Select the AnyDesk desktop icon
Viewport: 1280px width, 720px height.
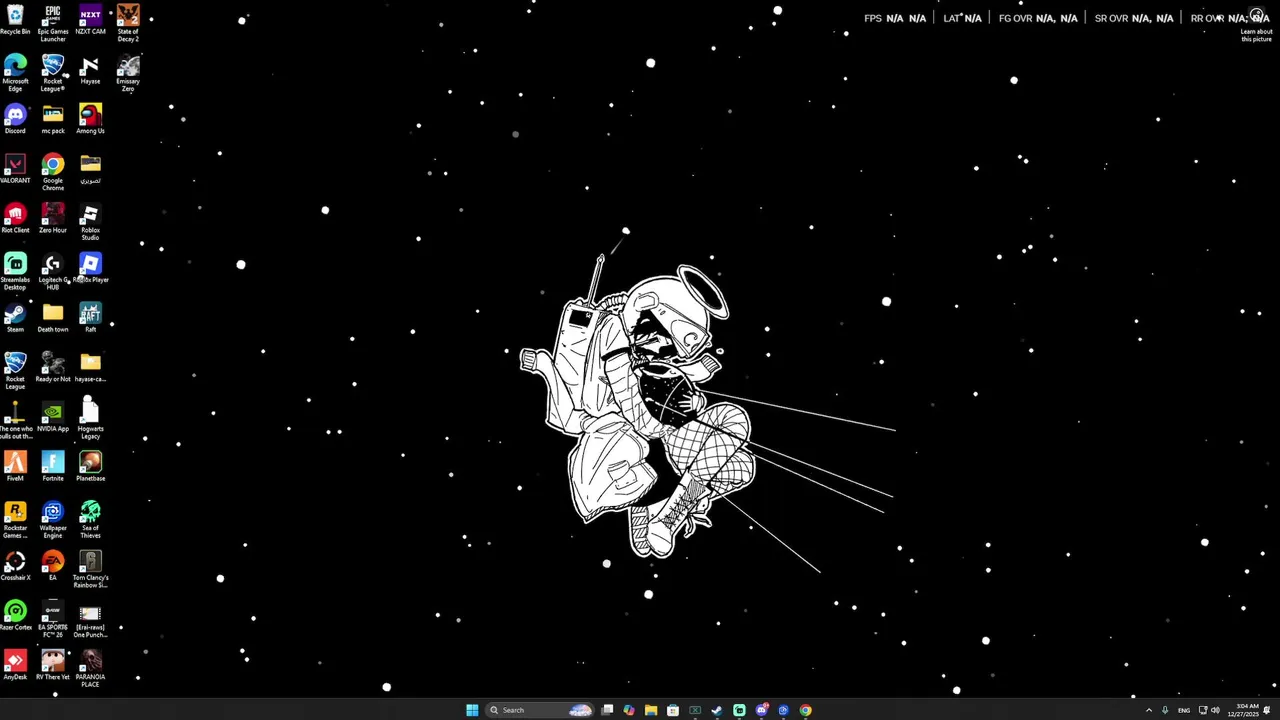15,666
